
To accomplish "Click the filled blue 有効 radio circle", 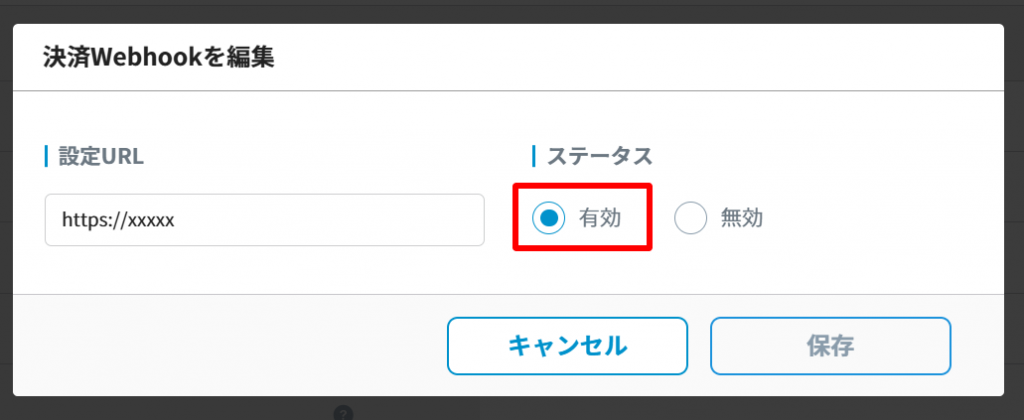I will pos(548,217).
